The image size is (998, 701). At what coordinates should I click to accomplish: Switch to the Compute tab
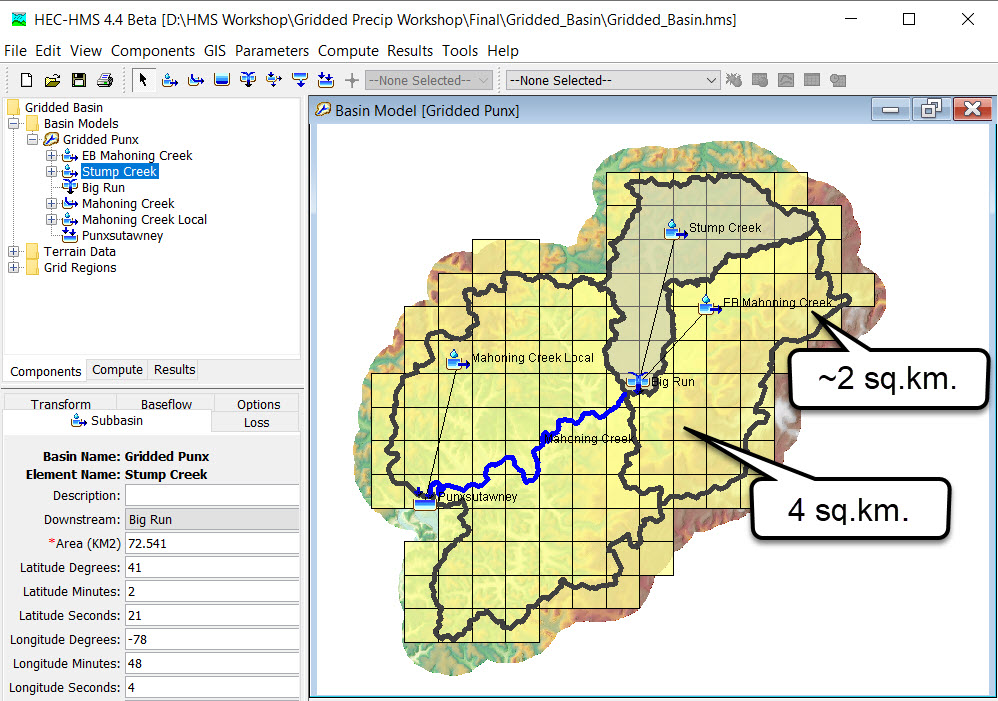click(x=117, y=370)
